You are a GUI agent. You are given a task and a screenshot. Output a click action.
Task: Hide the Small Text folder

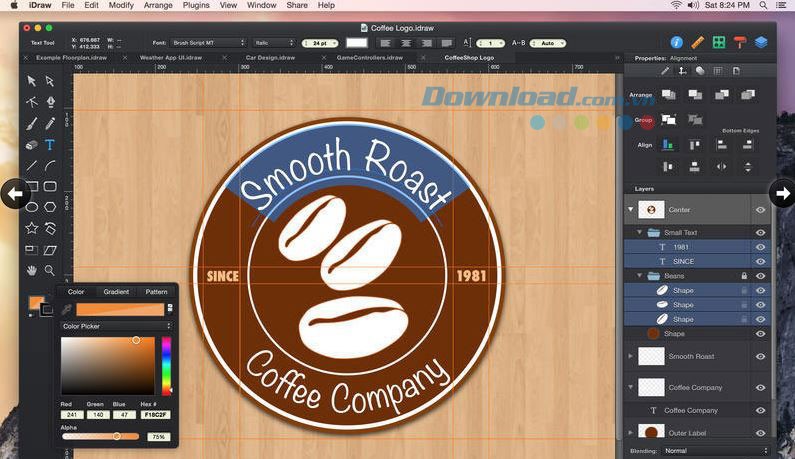[x=760, y=232]
